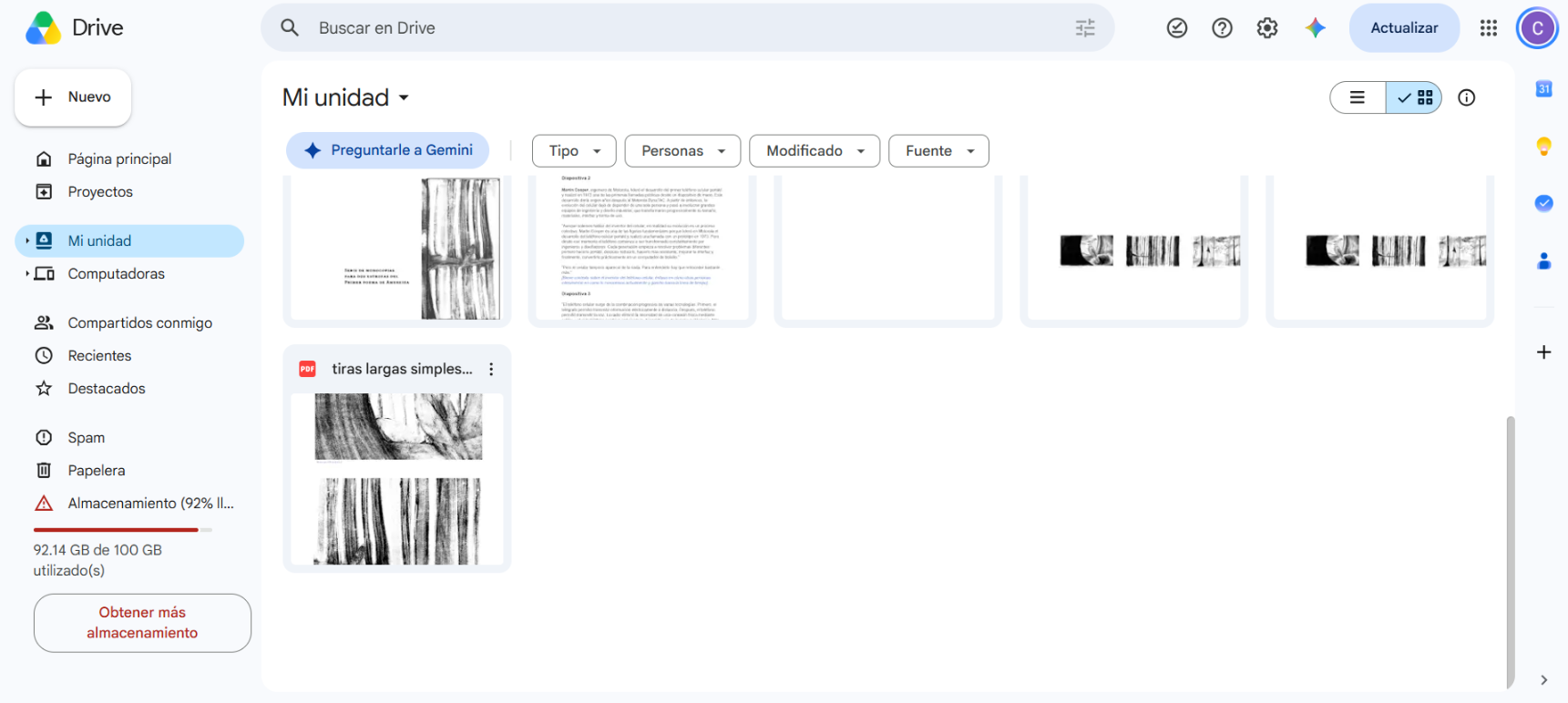The width and height of the screenshot is (1568, 703).
Task: Open the Modificado filter dropdown
Action: [815, 151]
